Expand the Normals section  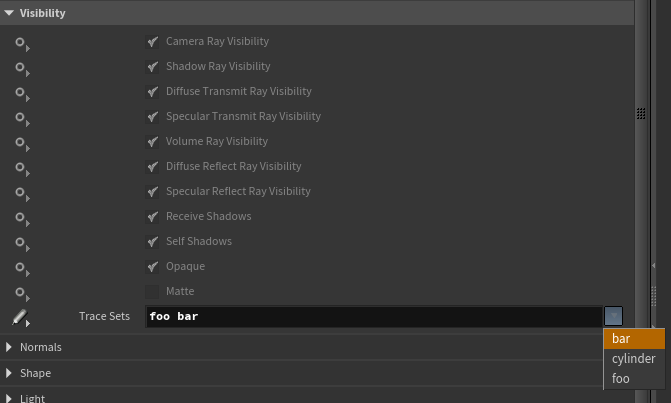[10, 347]
